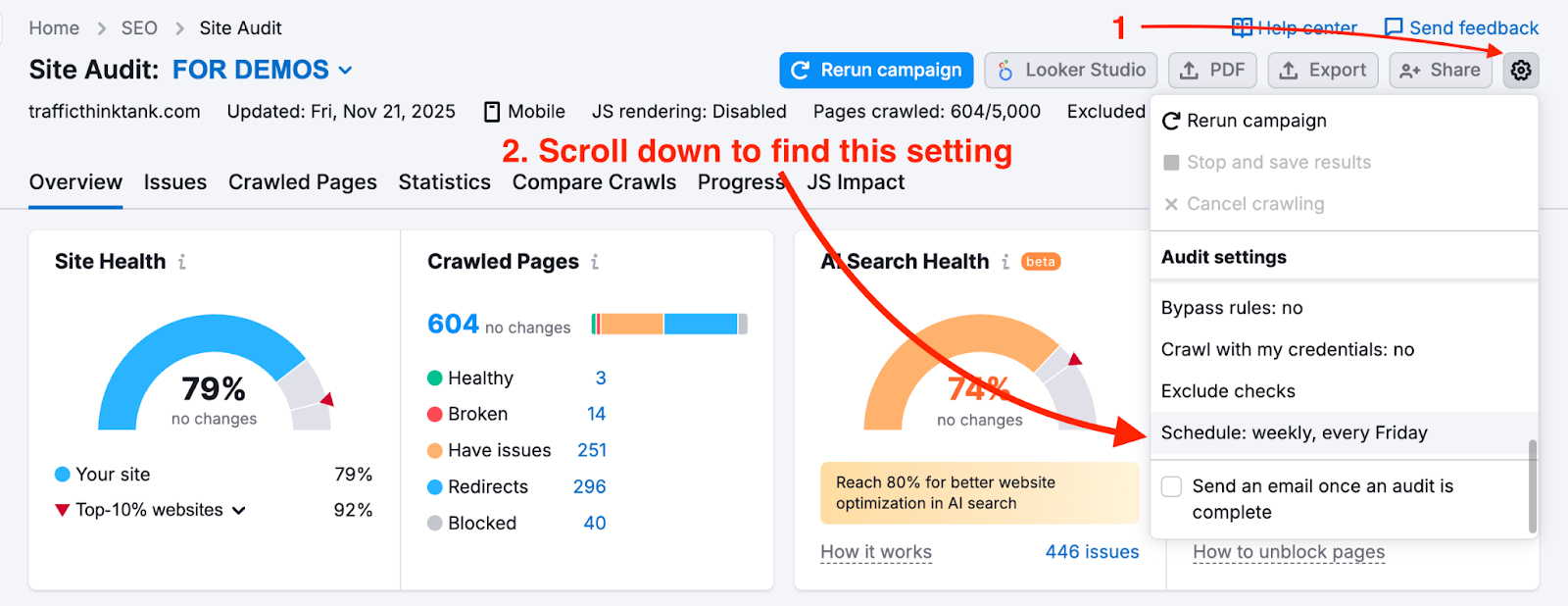Screen dimensions: 1568x606
Task: Enable email notification when audit completes
Action: point(1171,486)
